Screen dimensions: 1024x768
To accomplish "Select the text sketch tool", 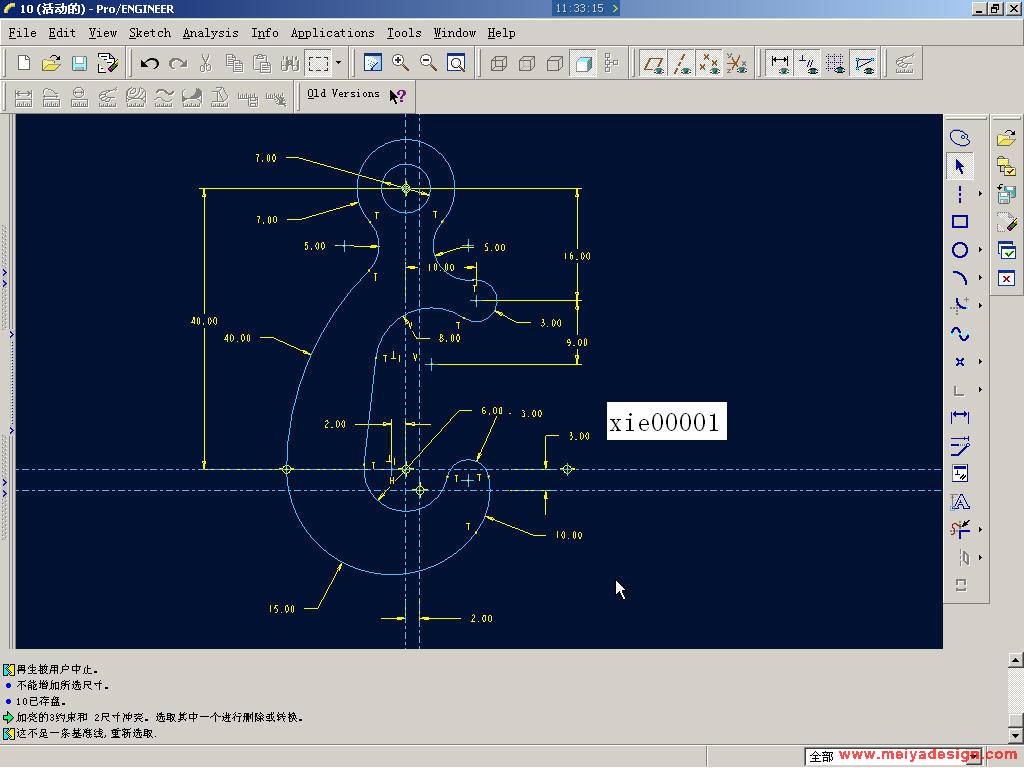I will pyautogui.click(x=959, y=502).
